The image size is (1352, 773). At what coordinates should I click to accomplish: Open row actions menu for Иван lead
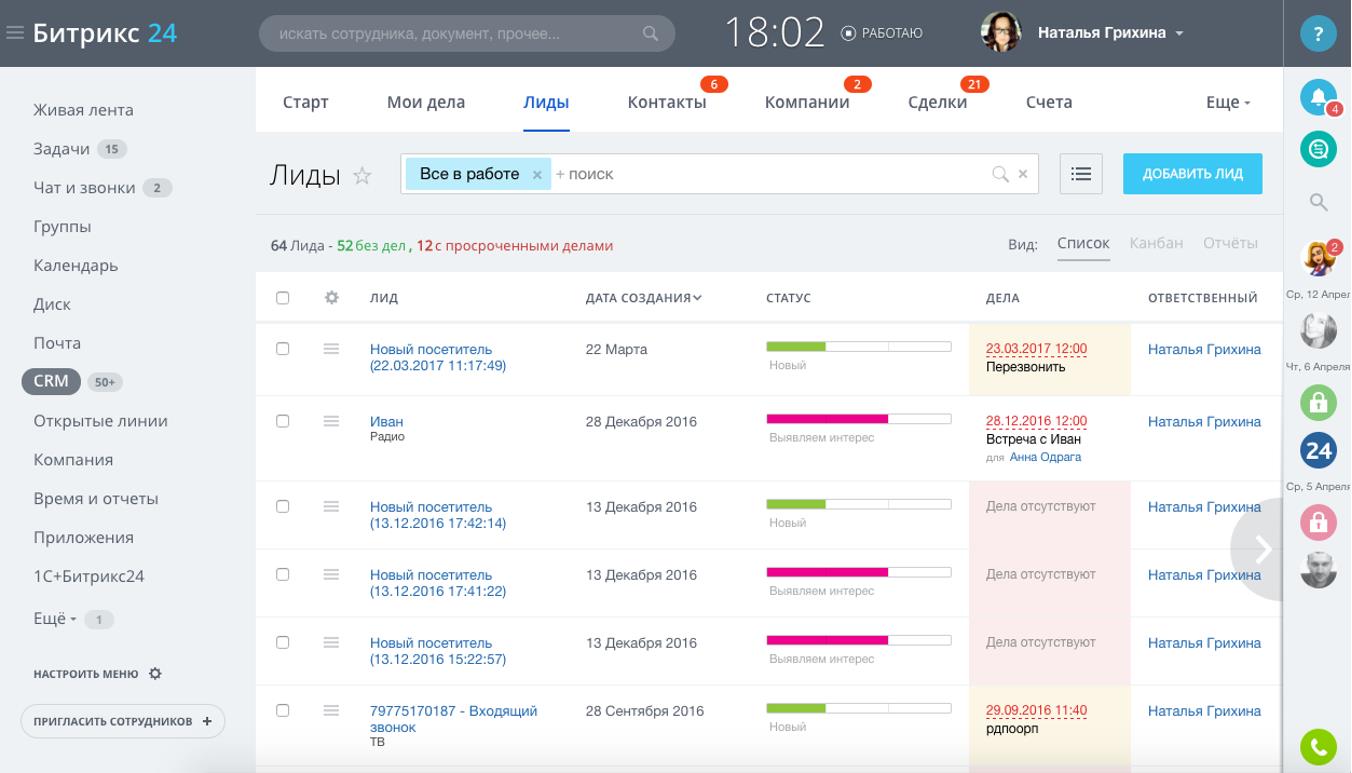(x=331, y=421)
